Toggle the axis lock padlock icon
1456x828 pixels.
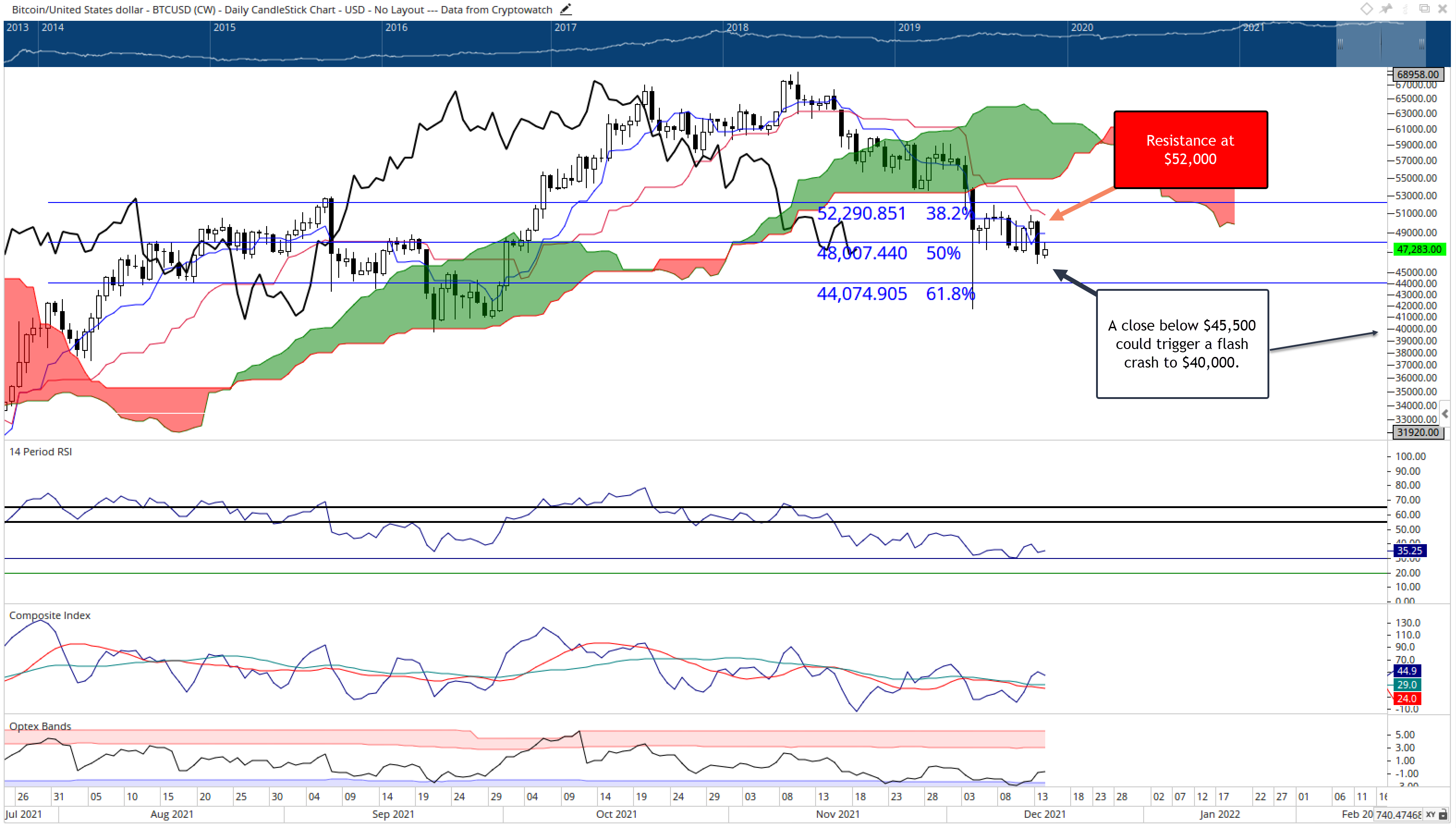tap(1444, 815)
